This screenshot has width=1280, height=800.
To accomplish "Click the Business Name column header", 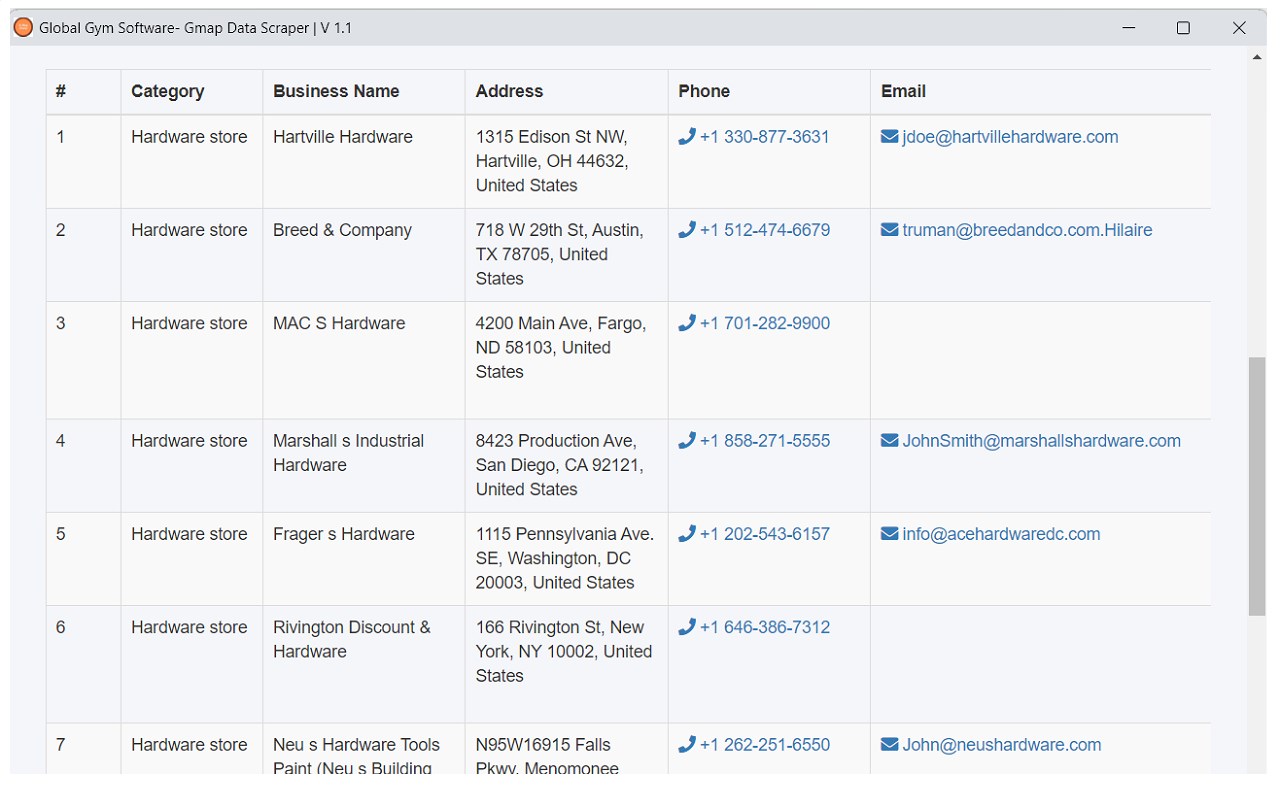I will (336, 91).
